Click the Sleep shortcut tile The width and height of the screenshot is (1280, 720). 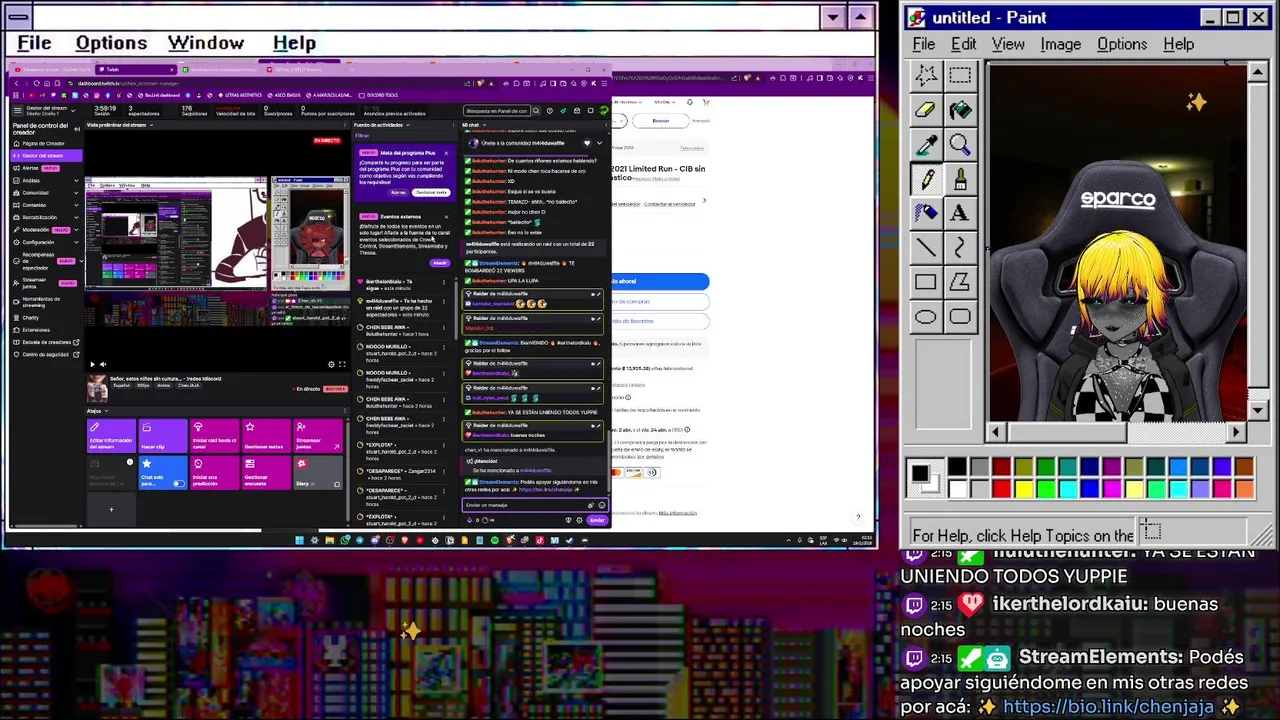pos(318,472)
